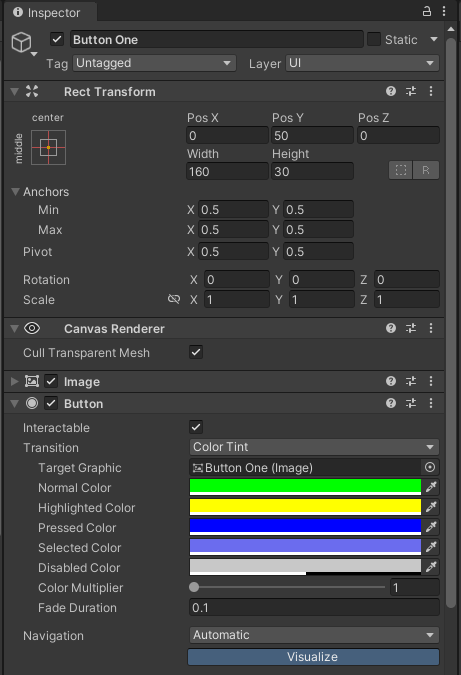The width and height of the screenshot is (461, 675).
Task: Click the raw edit mode R button
Action: coord(426,170)
